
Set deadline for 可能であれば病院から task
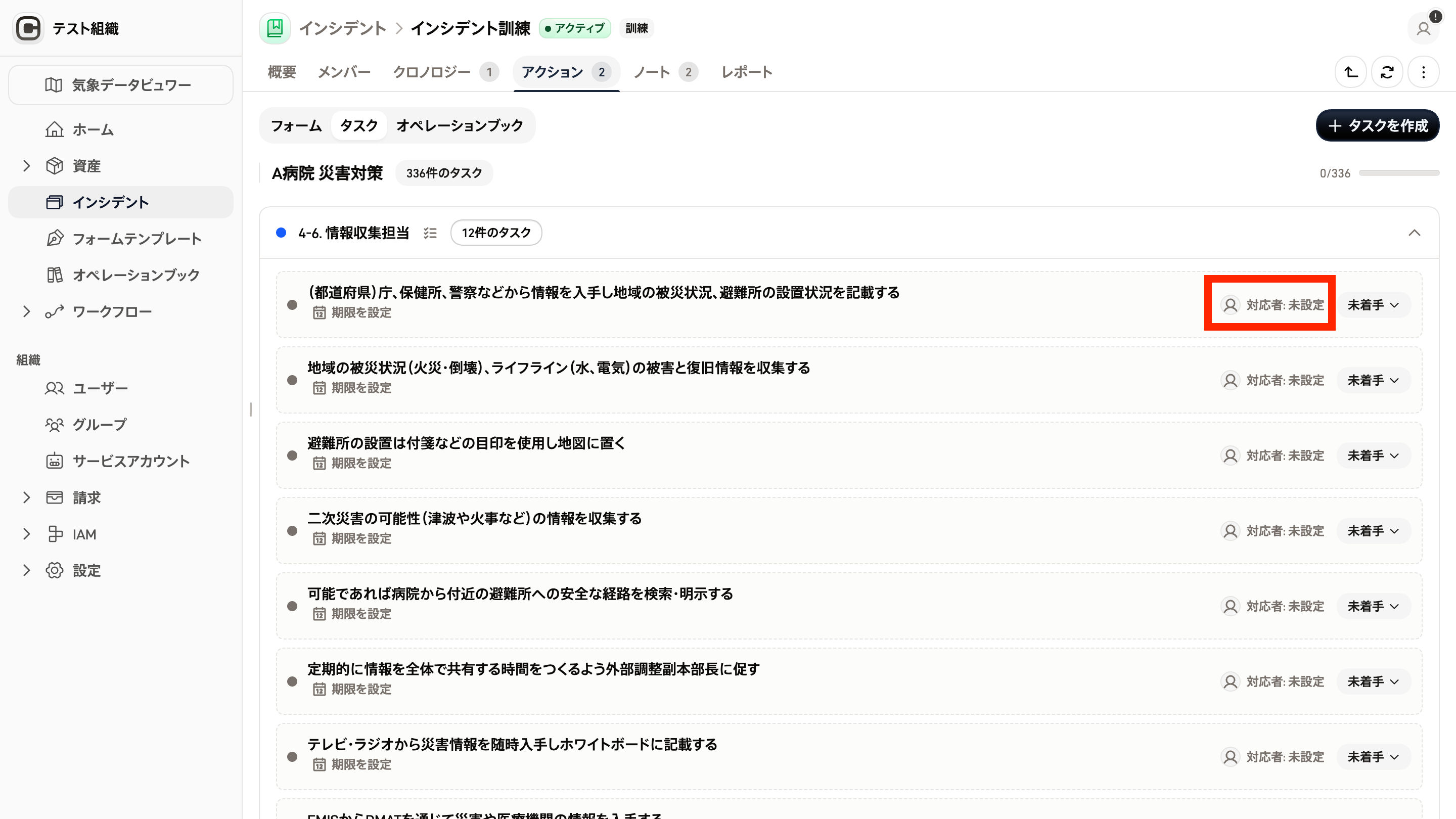pos(352,614)
